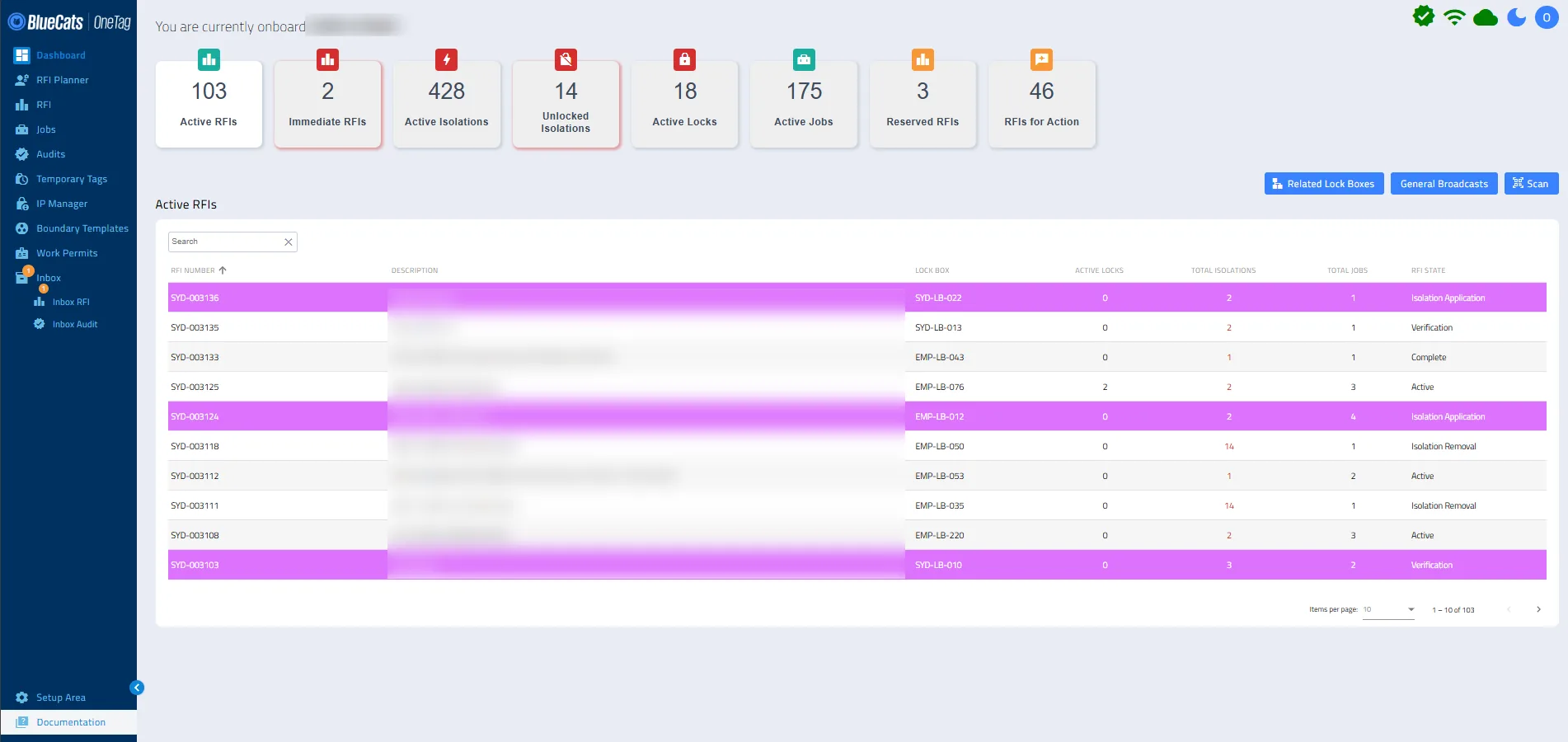Go to next page of results

[x=1538, y=610]
